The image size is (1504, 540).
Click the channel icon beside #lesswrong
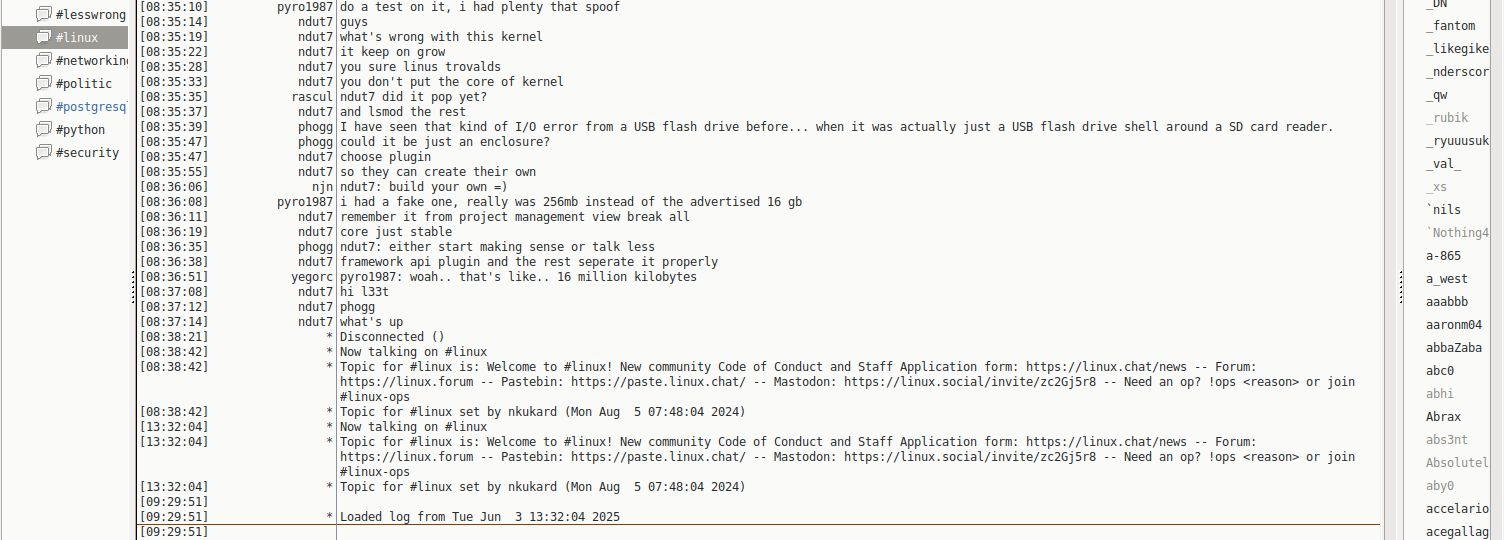(43, 15)
